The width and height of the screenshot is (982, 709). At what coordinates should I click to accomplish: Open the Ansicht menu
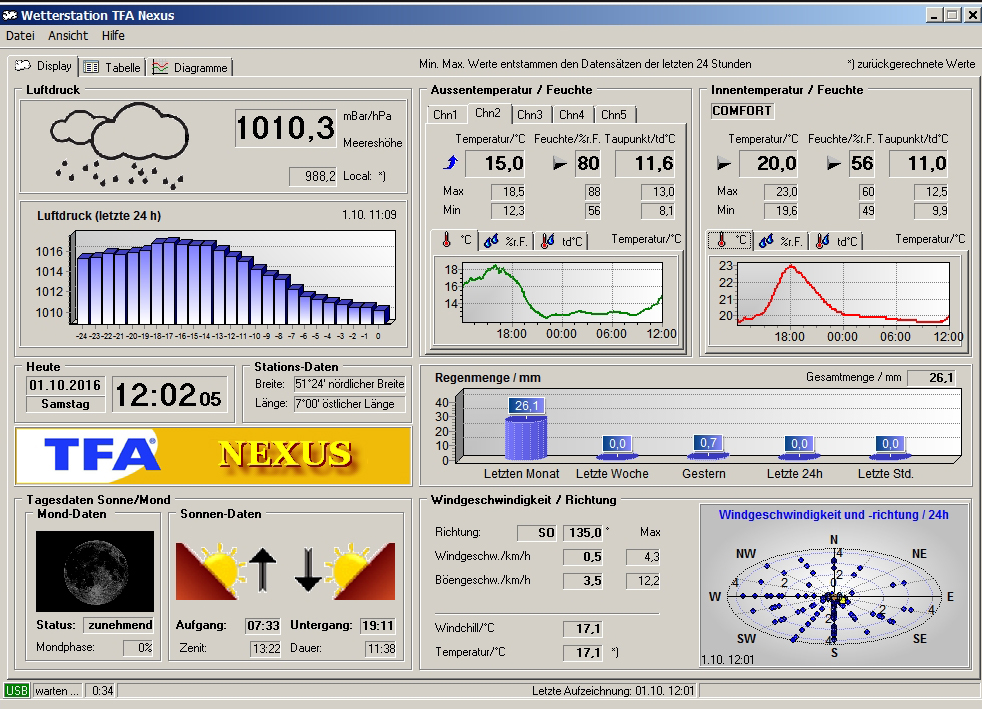point(68,36)
